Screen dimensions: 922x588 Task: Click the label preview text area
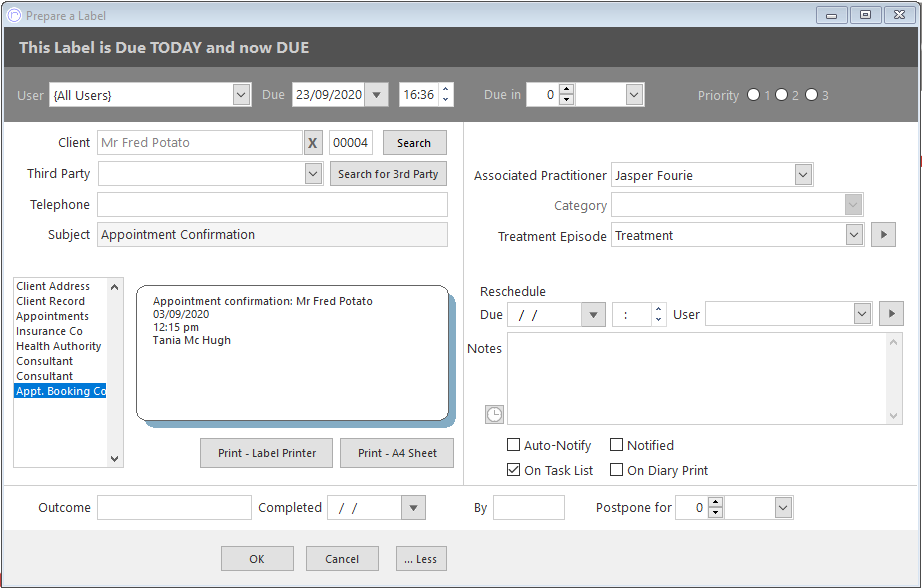292,353
